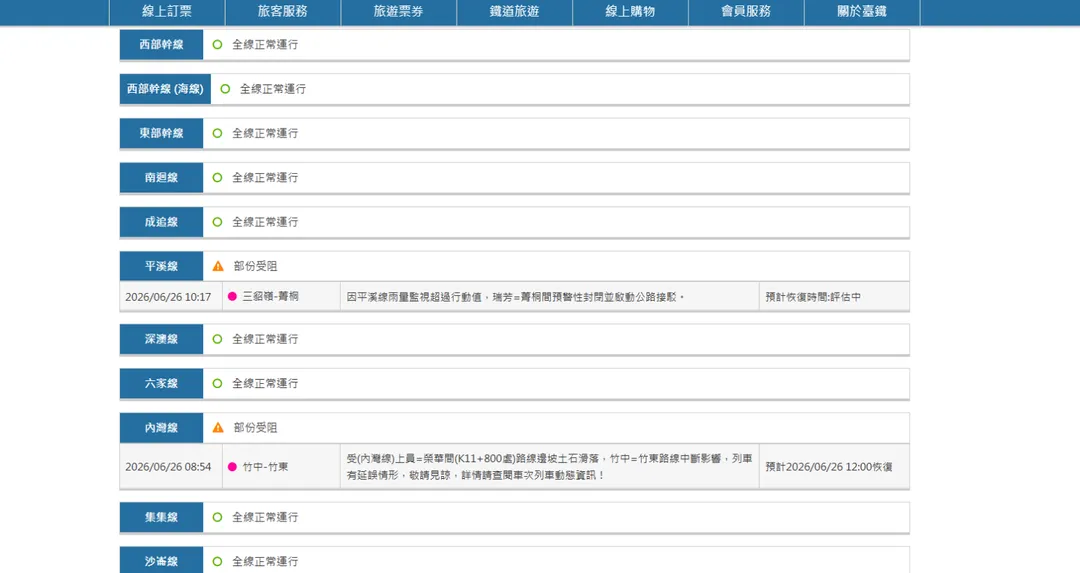1080x573 pixels.
Task: Click the timestamp 2026/06/26 10:17
Action: tap(168, 297)
